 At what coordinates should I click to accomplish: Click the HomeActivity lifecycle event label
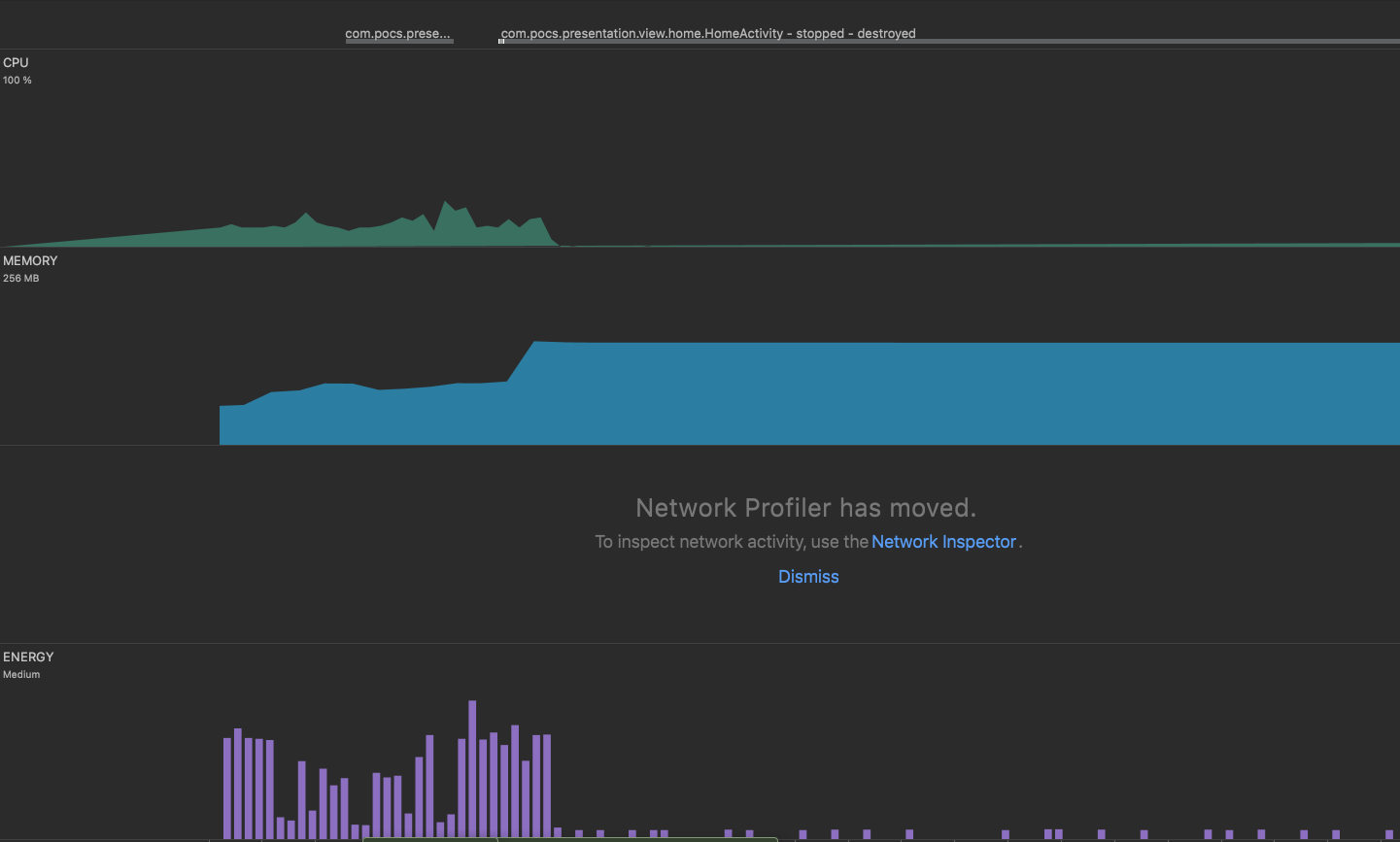[x=707, y=33]
